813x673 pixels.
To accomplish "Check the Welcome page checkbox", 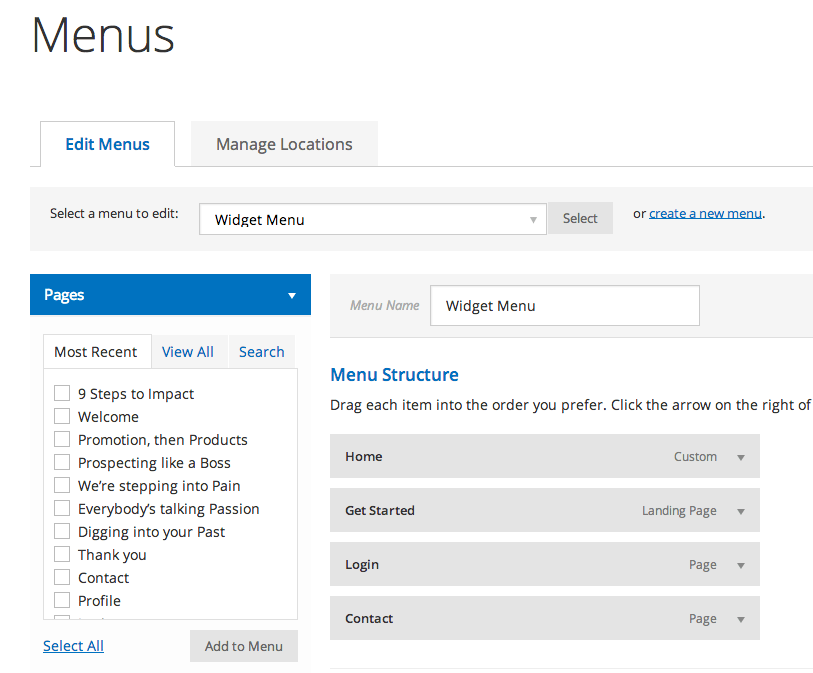I will (x=62, y=416).
